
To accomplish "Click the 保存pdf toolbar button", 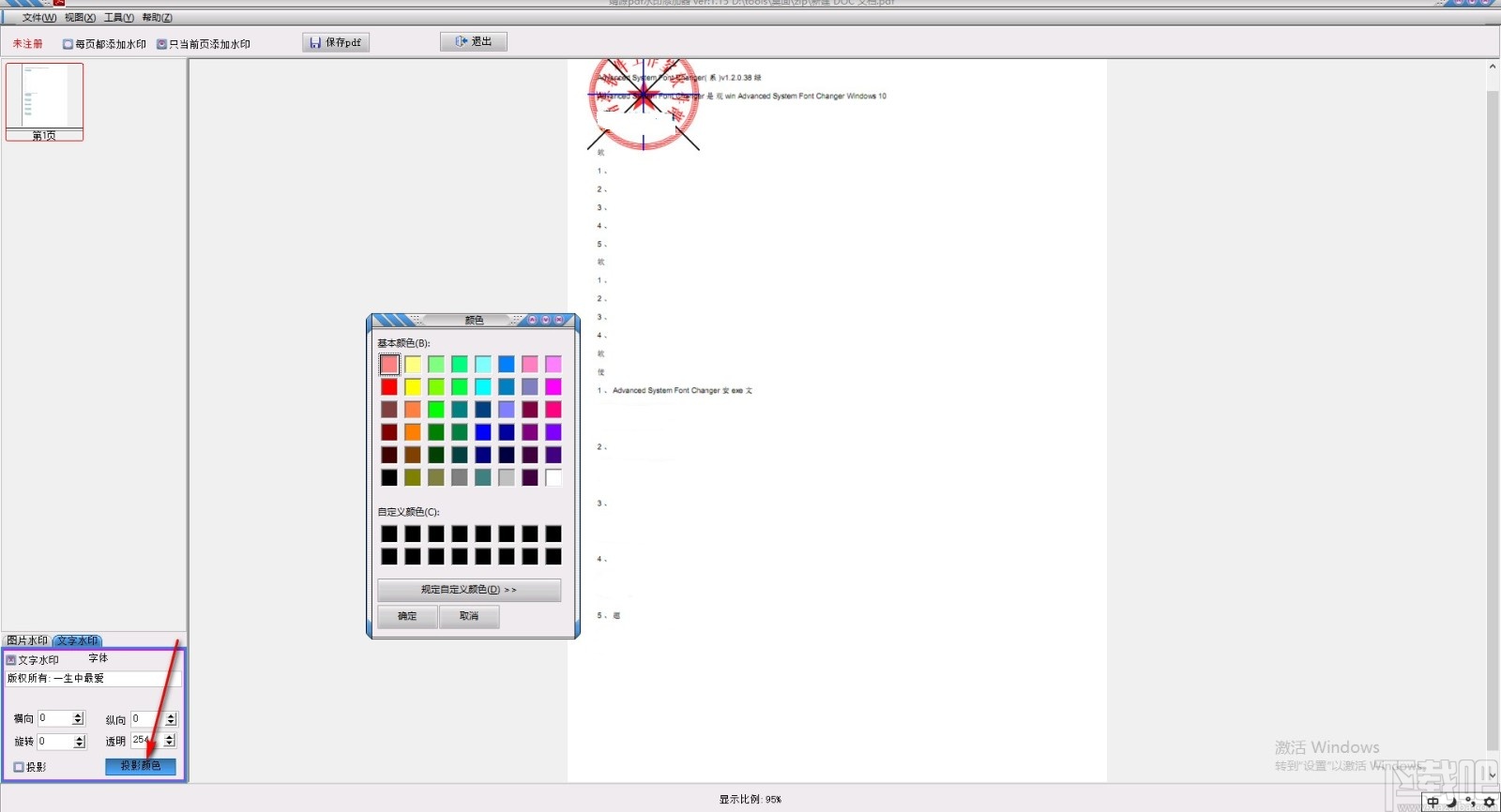I will (x=336, y=42).
